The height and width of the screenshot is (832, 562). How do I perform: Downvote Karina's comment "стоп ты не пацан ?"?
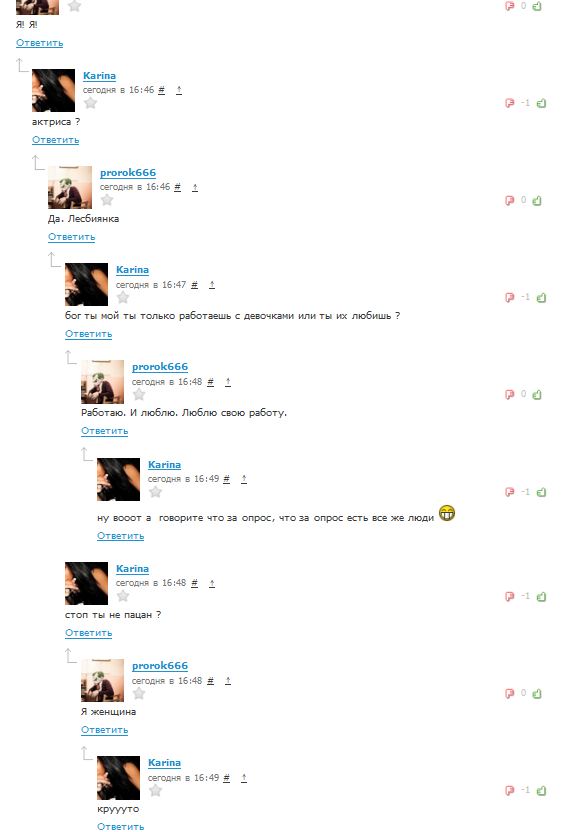coord(509,596)
